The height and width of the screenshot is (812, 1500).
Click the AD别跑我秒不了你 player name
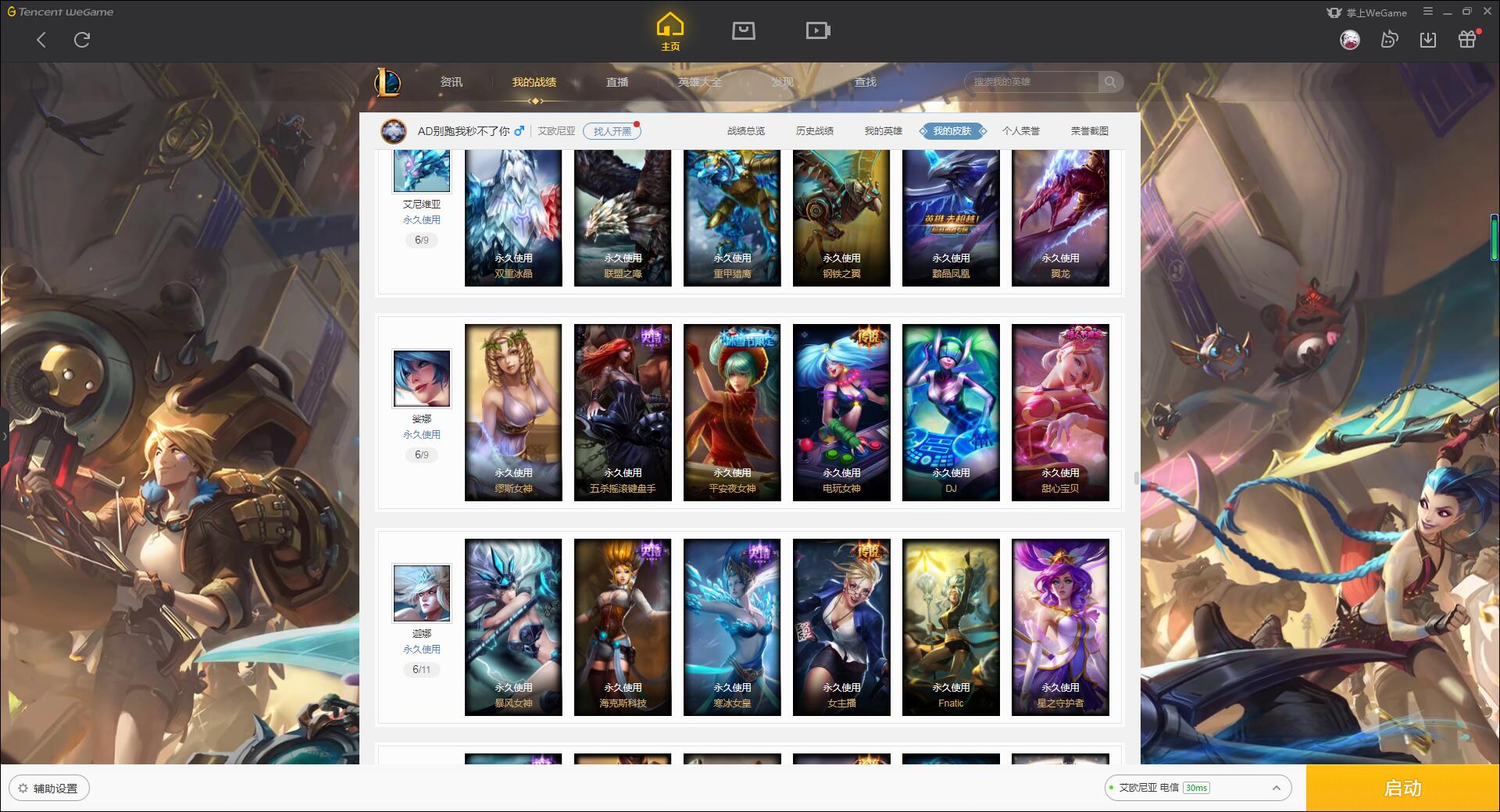click(463, 131)
